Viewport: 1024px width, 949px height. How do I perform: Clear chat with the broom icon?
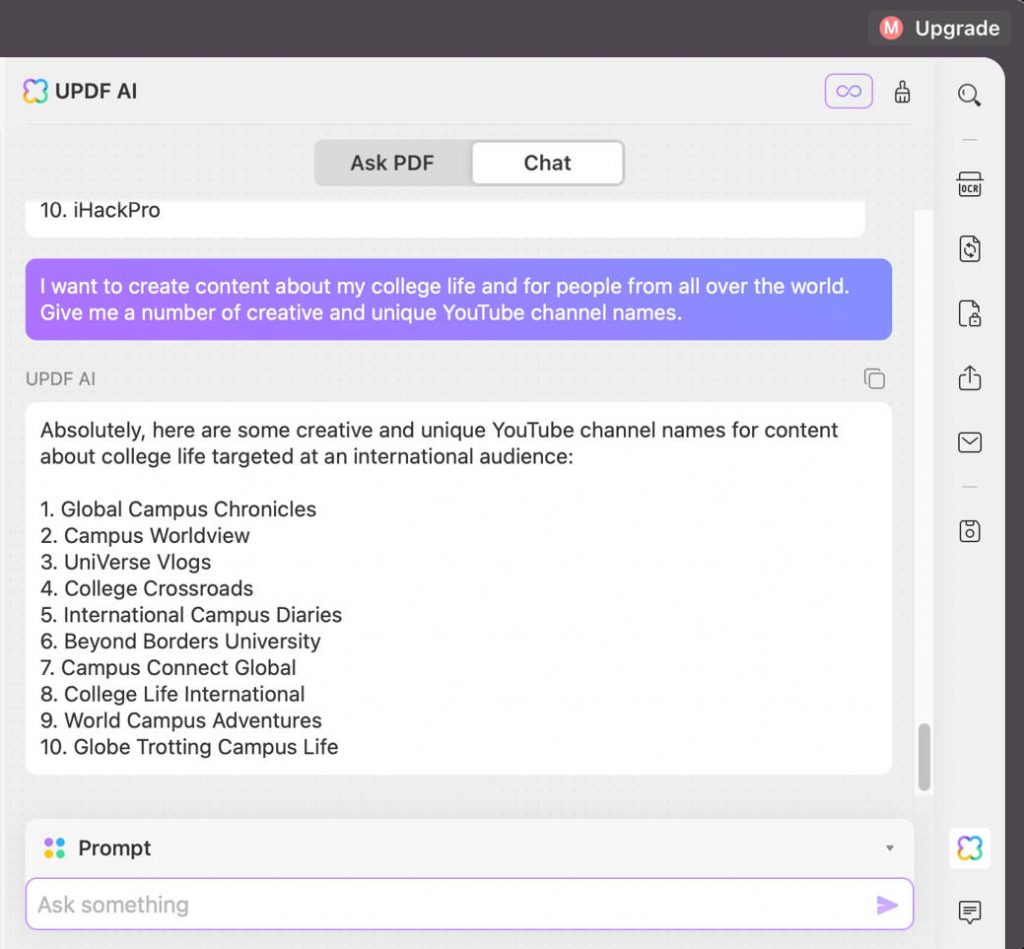902,92
